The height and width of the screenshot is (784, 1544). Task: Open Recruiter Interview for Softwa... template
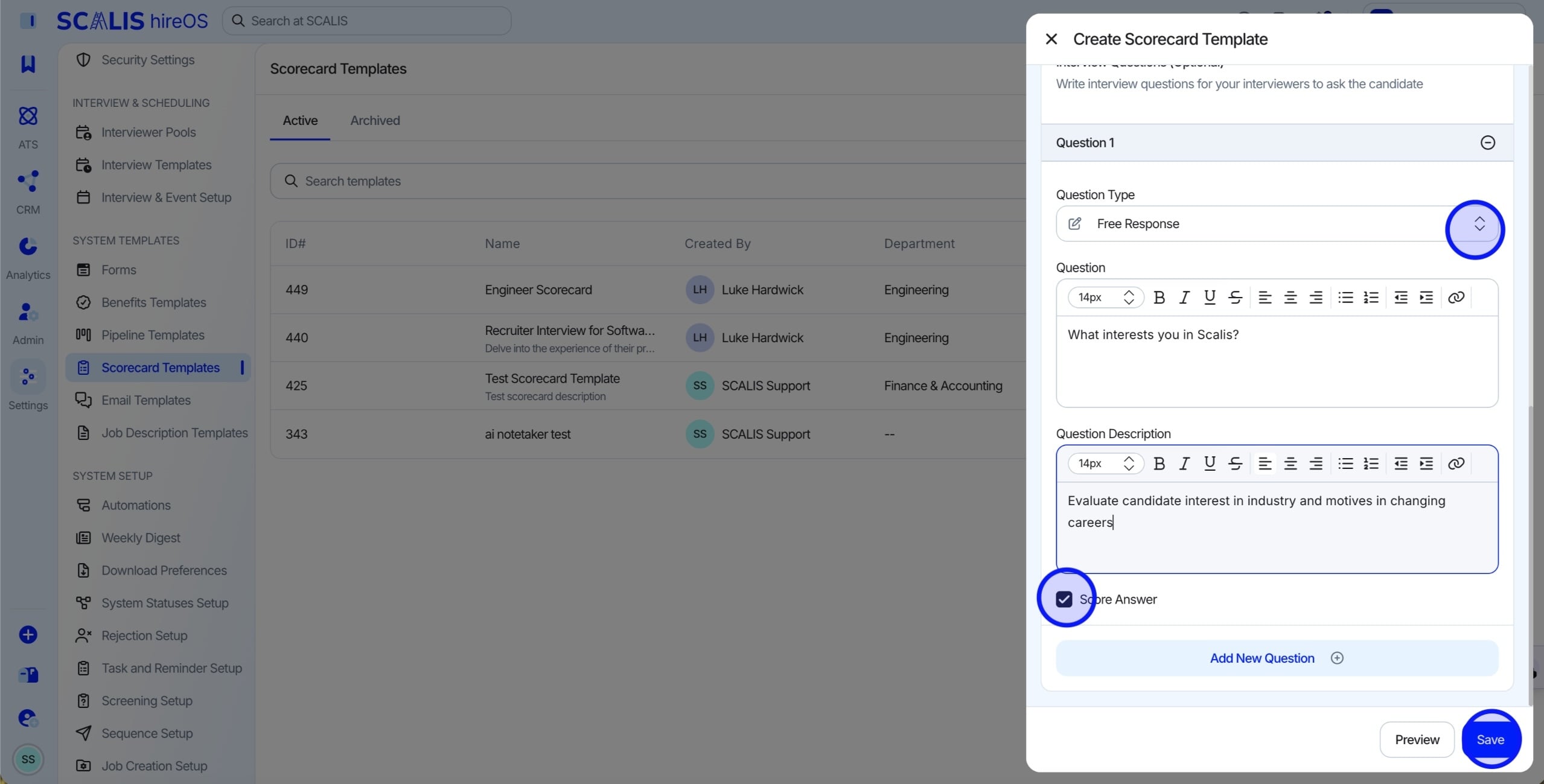click(x=648, y=337)
